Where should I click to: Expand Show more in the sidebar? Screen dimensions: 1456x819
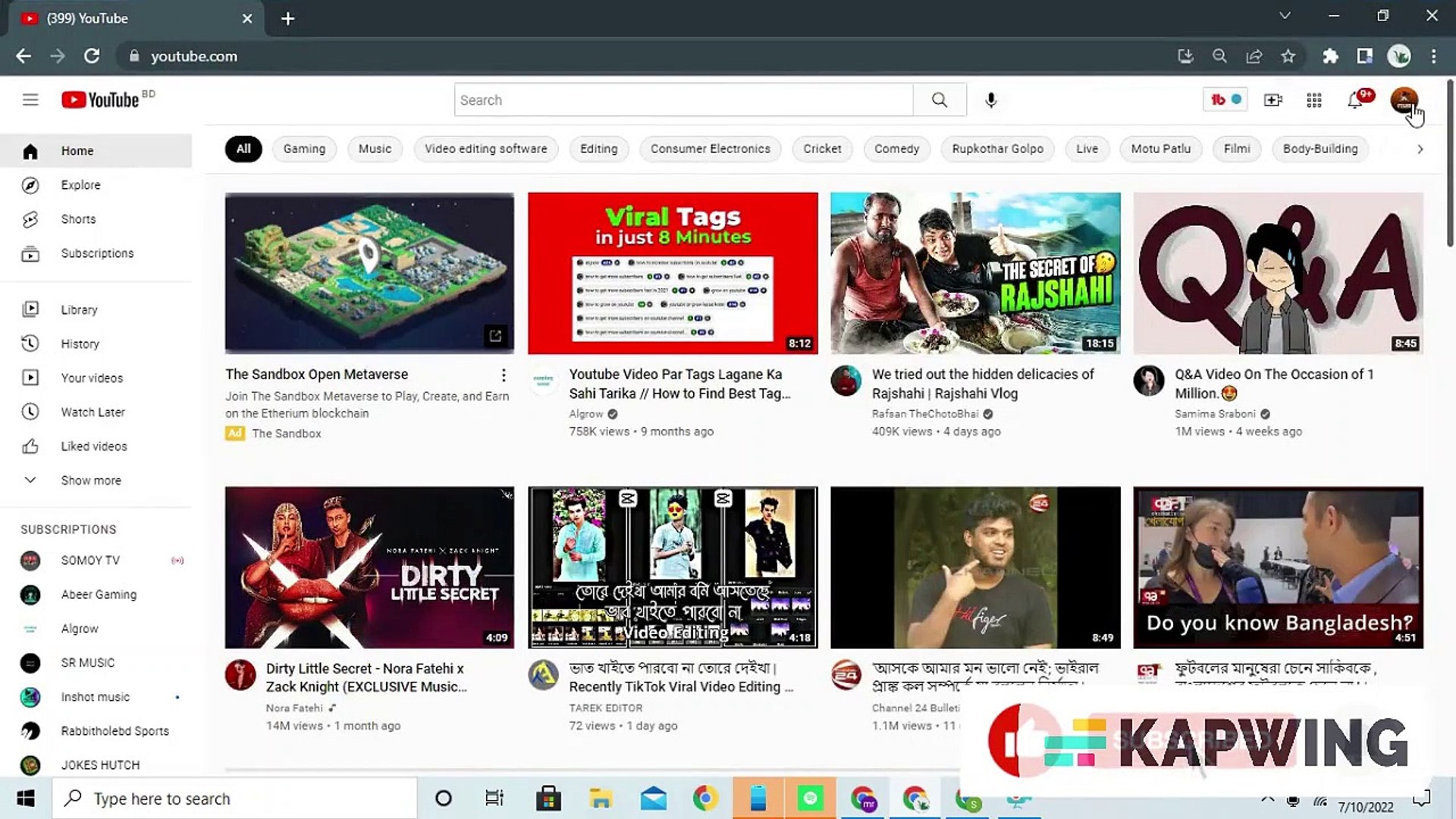[90, 480]
